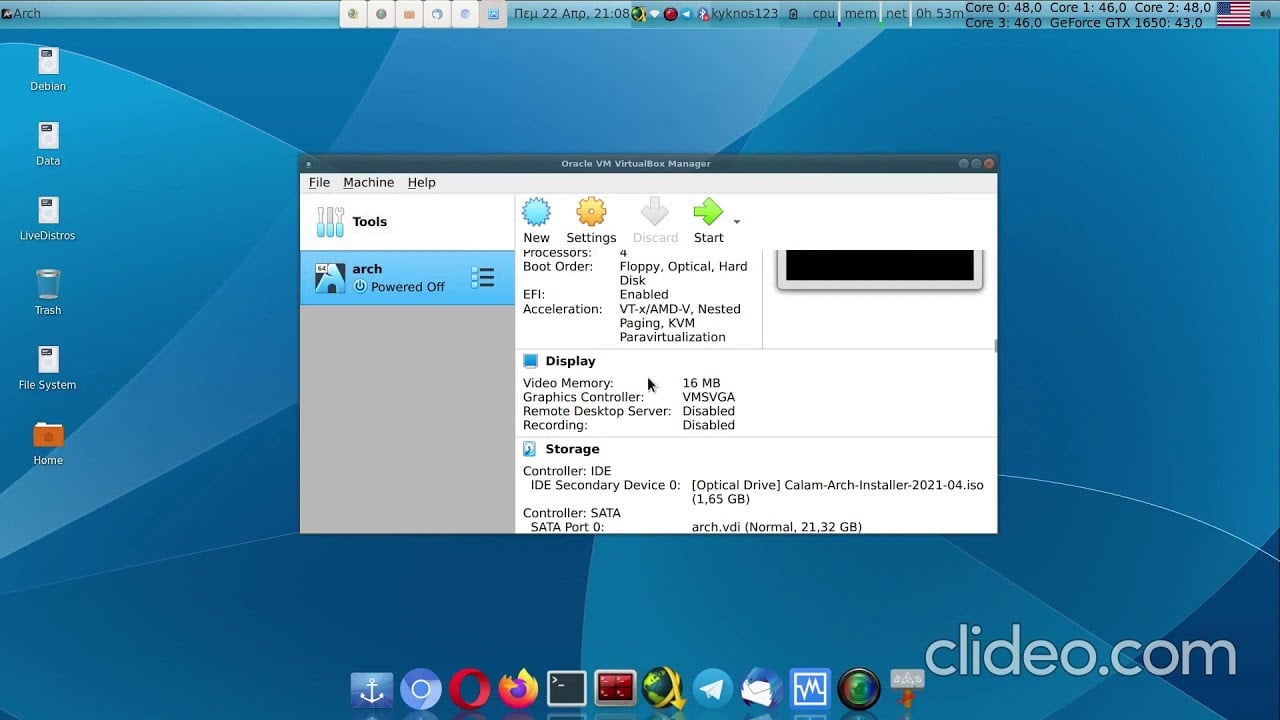This screenshot has width=1280, height=720.
Task: Open the Help menu
Action: pyautogui.click(x=421, y=182)
